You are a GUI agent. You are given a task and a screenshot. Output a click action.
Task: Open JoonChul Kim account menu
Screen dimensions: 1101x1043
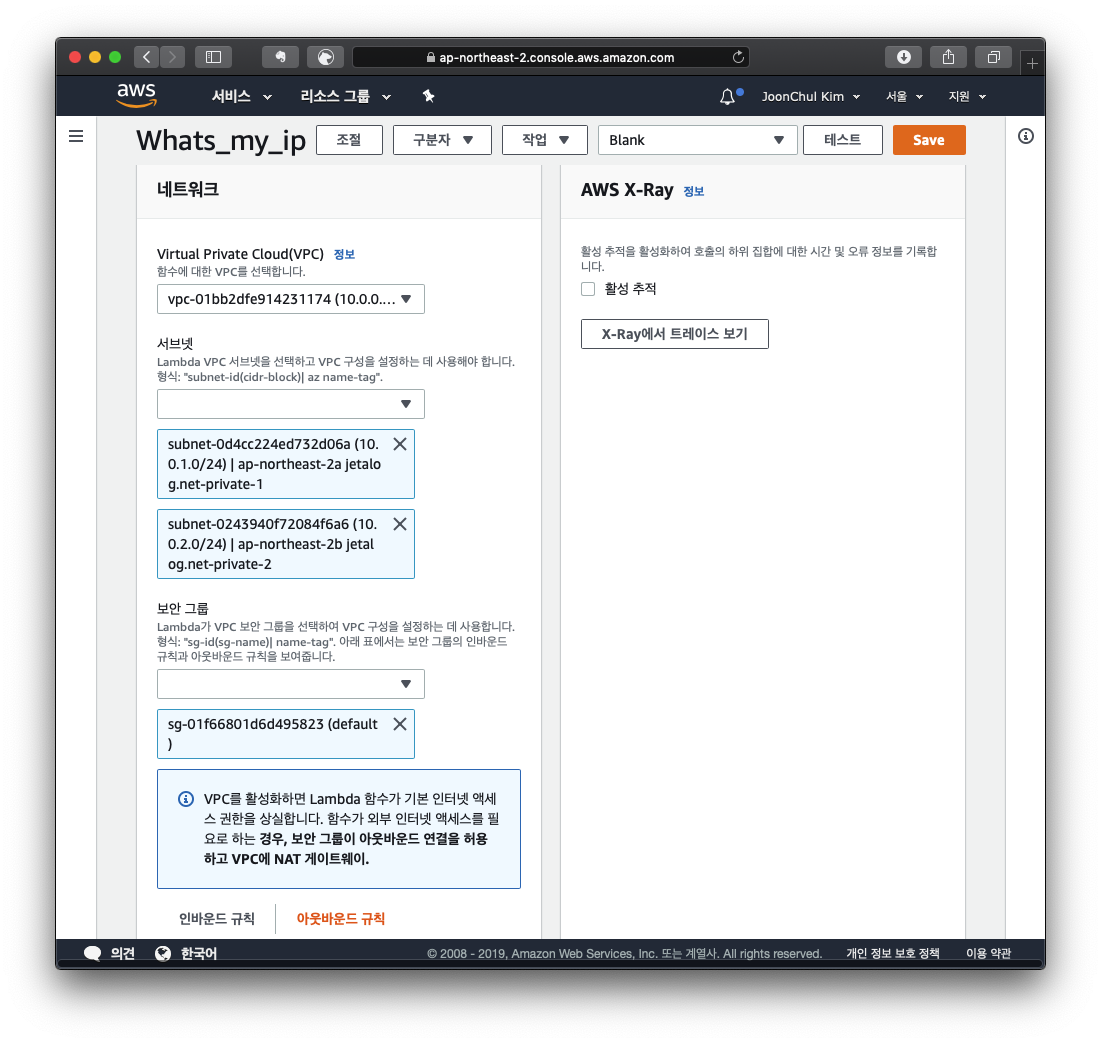[x=811, y=96]
